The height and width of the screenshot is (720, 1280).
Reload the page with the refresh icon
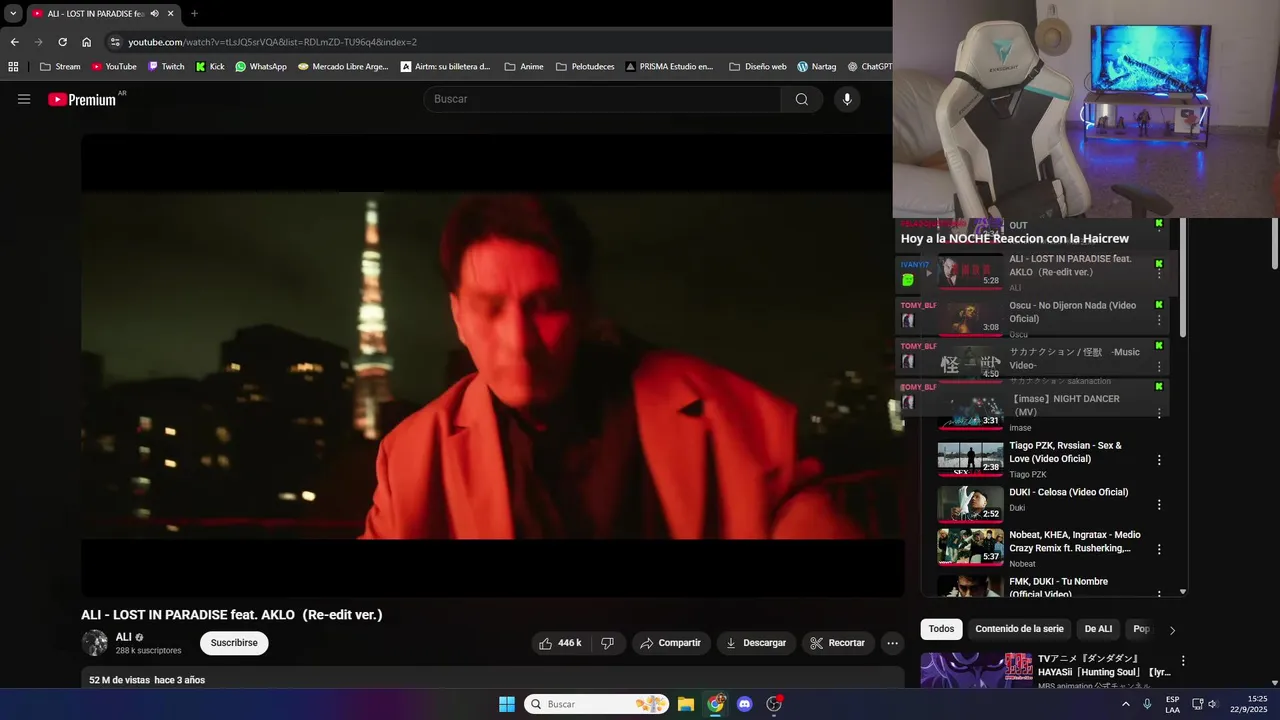pos(62,42)
